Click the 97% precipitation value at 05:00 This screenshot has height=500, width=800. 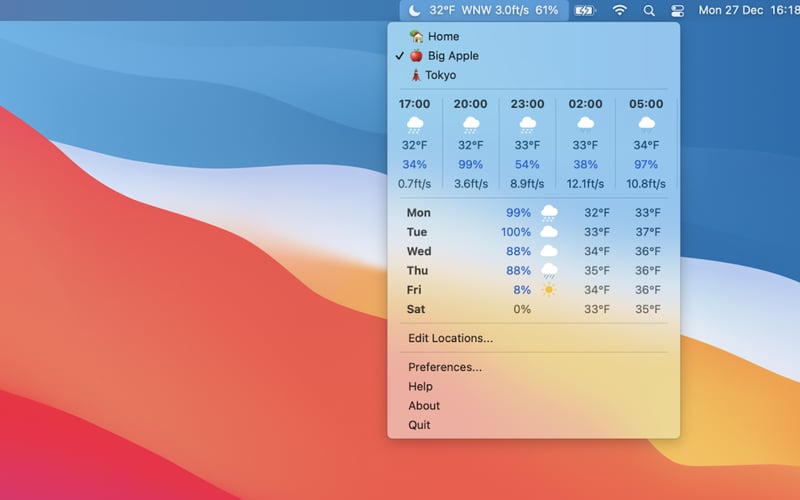(646, 164)
